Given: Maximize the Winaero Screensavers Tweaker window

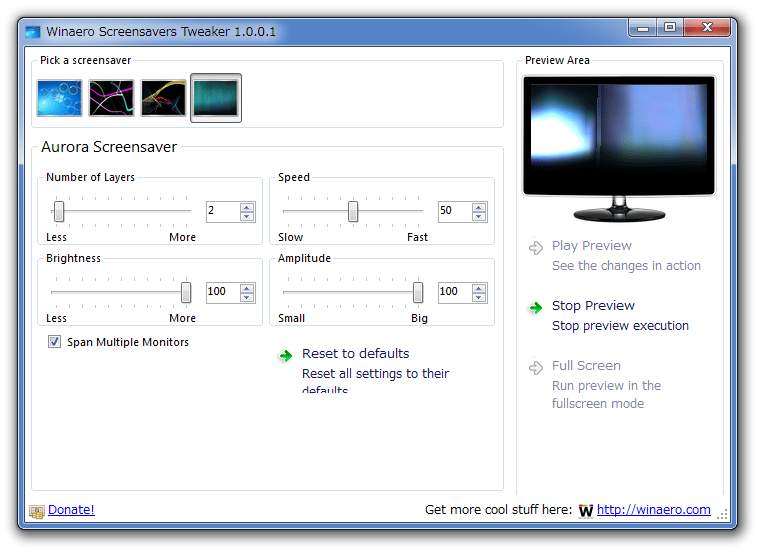Looking at the screenshot, I should tap(670, 28).
